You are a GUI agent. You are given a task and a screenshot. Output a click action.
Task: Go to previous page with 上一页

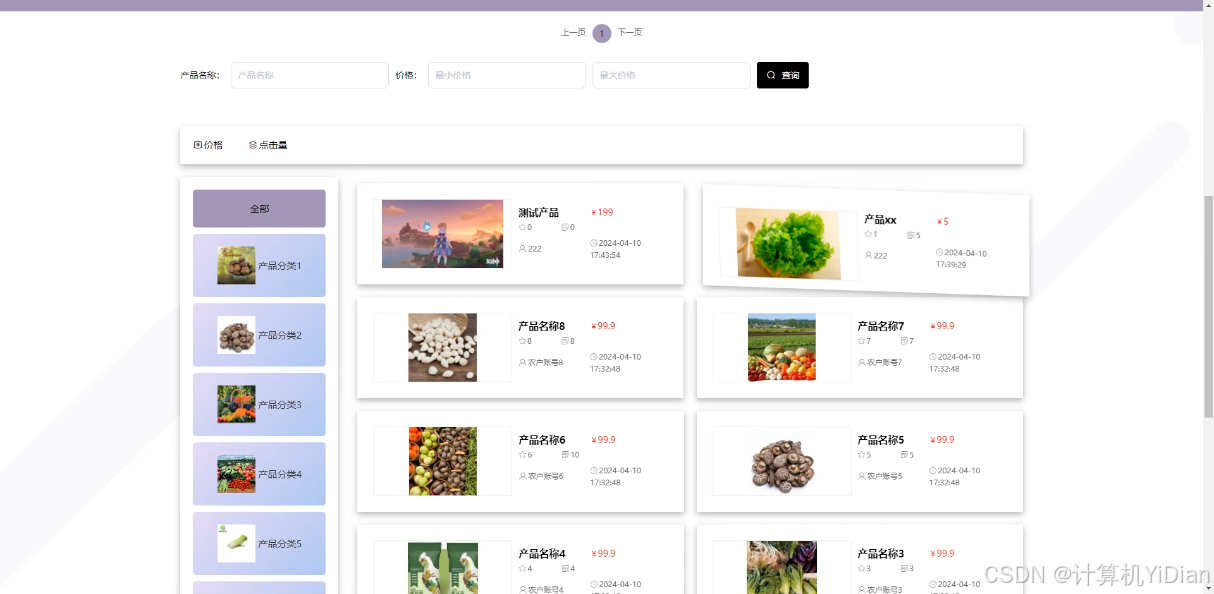pos(573,33)
